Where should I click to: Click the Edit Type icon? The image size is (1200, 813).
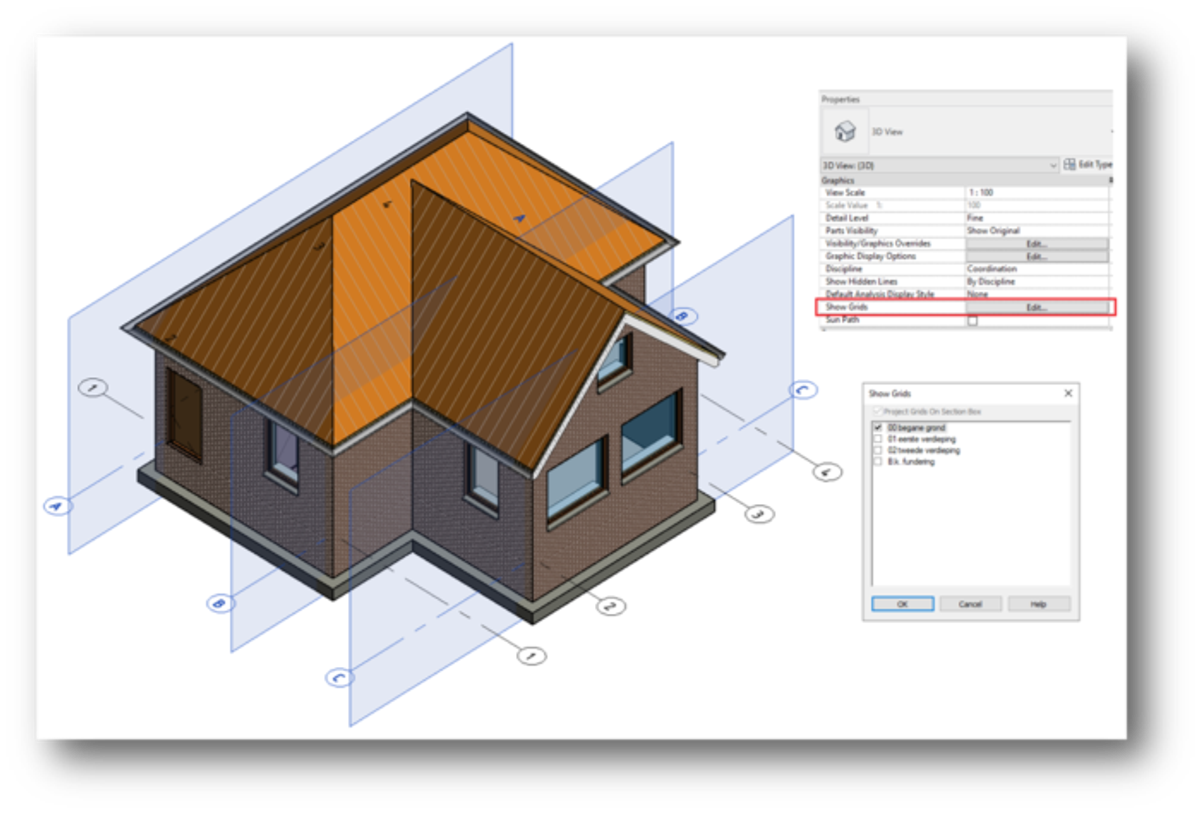1069,164
